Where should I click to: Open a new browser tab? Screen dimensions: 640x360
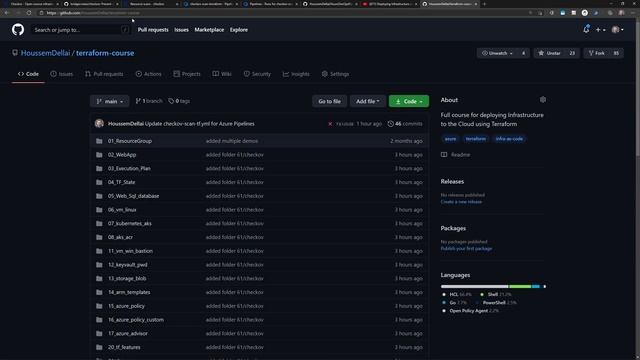(484, 4)
